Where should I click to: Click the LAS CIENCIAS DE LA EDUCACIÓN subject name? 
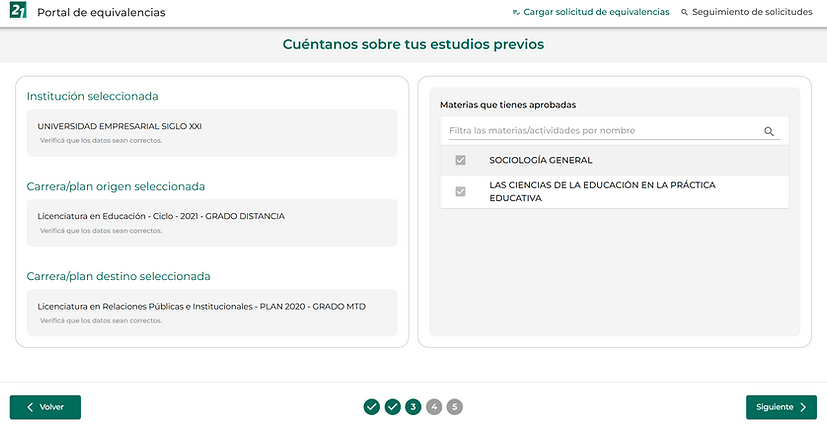point(602,192)
